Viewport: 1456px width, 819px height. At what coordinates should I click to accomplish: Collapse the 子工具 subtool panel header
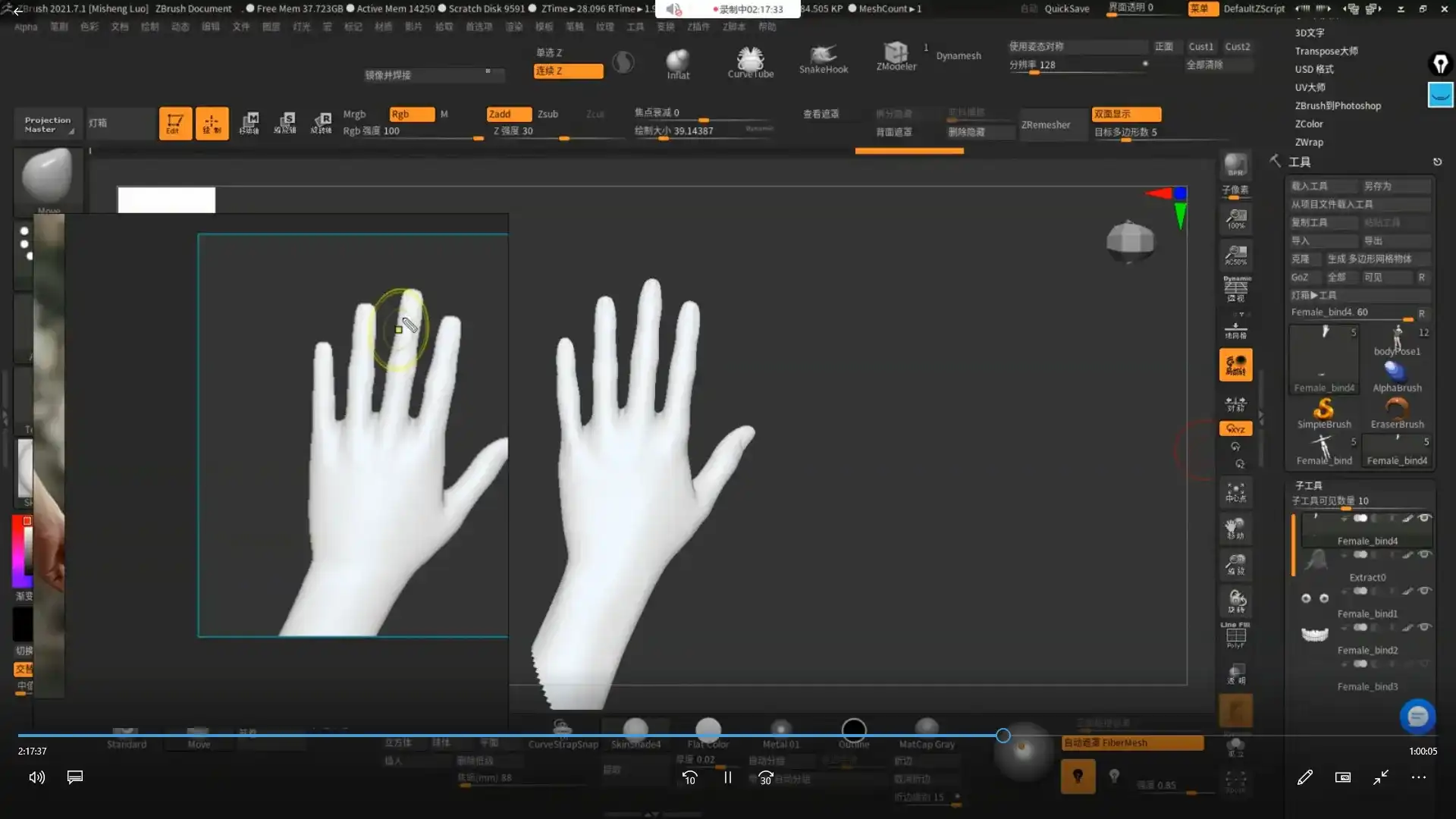tap(1308, 485)
